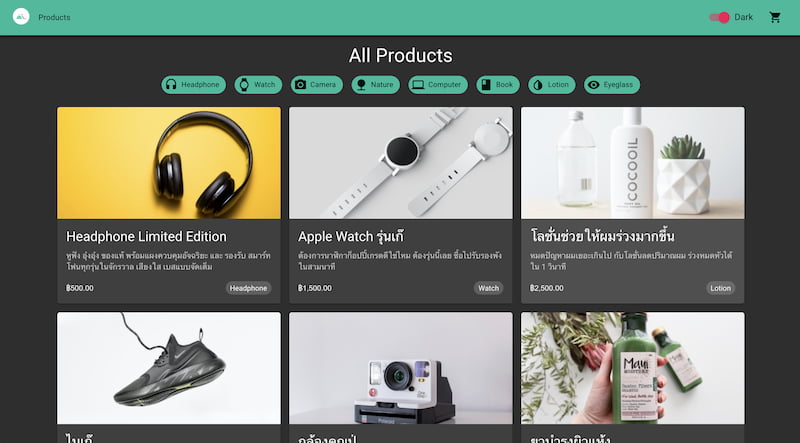Open the white watches product image

point(401,163)
